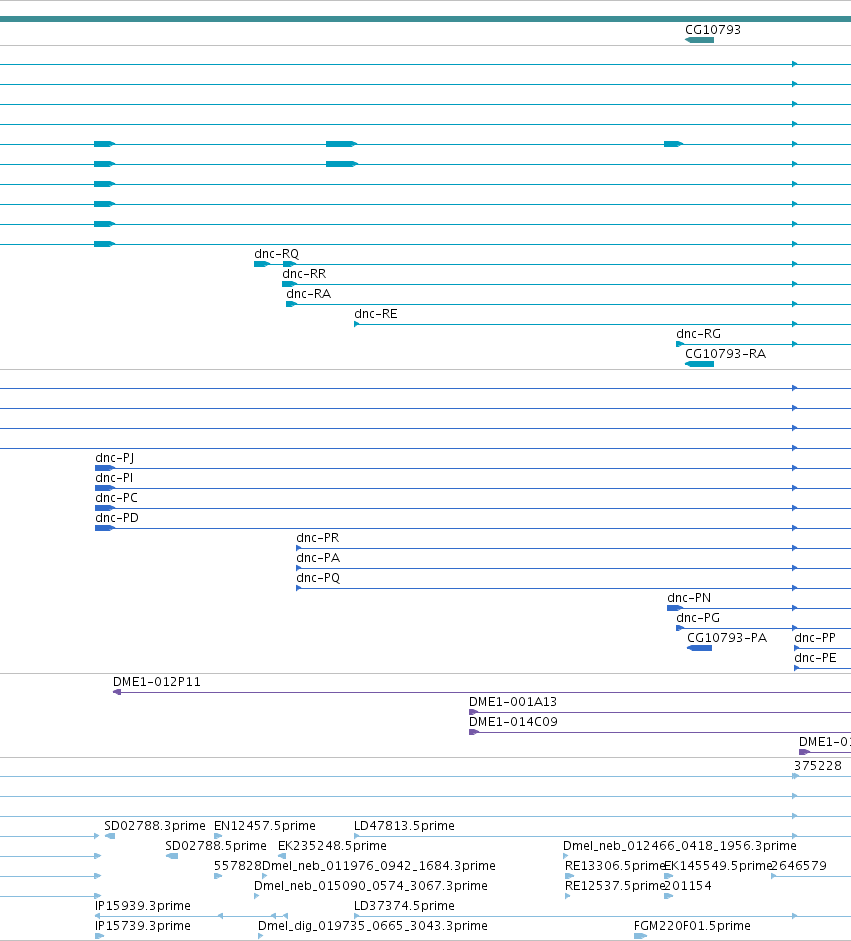Image resolution: width=851 pixels, height=941 pixels.
Task: Click the dnc-RQ transcript label
Action: click(277, 254)
